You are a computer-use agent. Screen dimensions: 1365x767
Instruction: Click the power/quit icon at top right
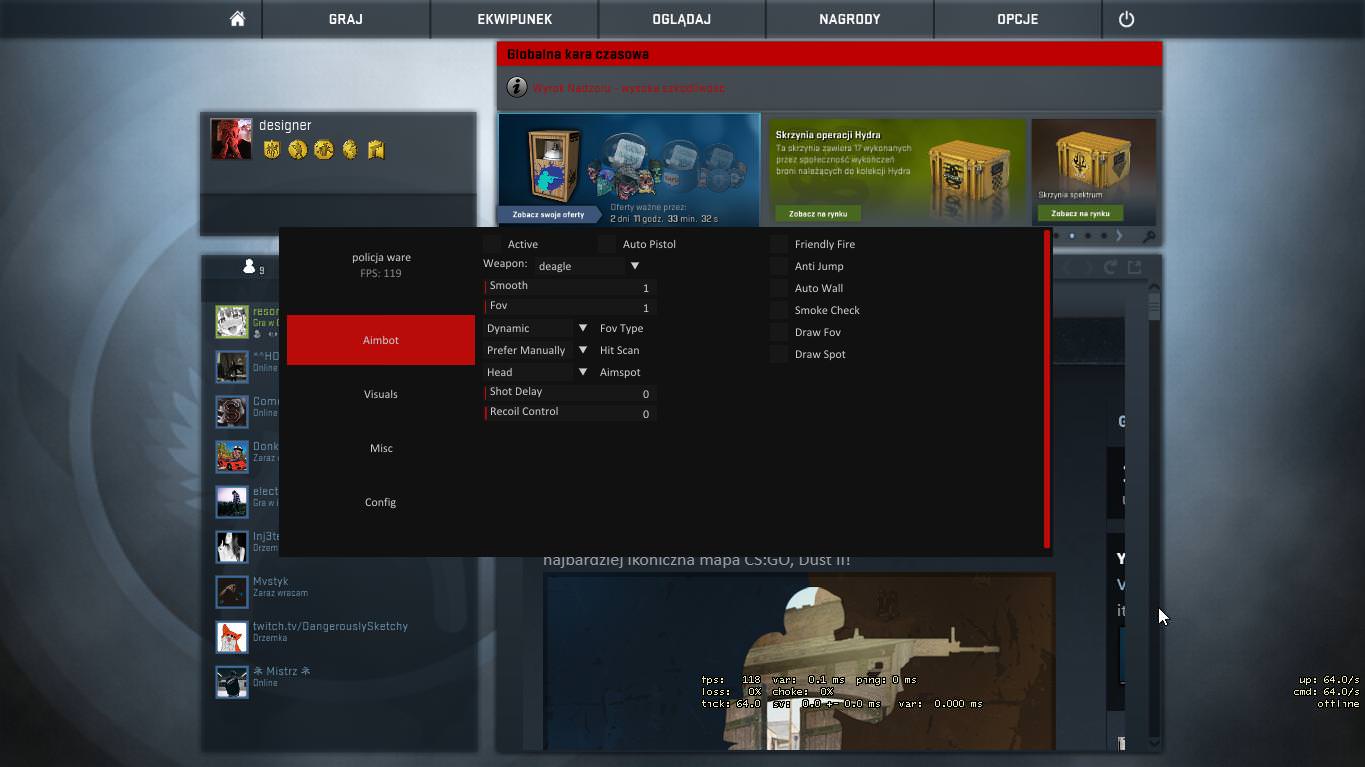pyautogui.click(x=1126, y=18)
